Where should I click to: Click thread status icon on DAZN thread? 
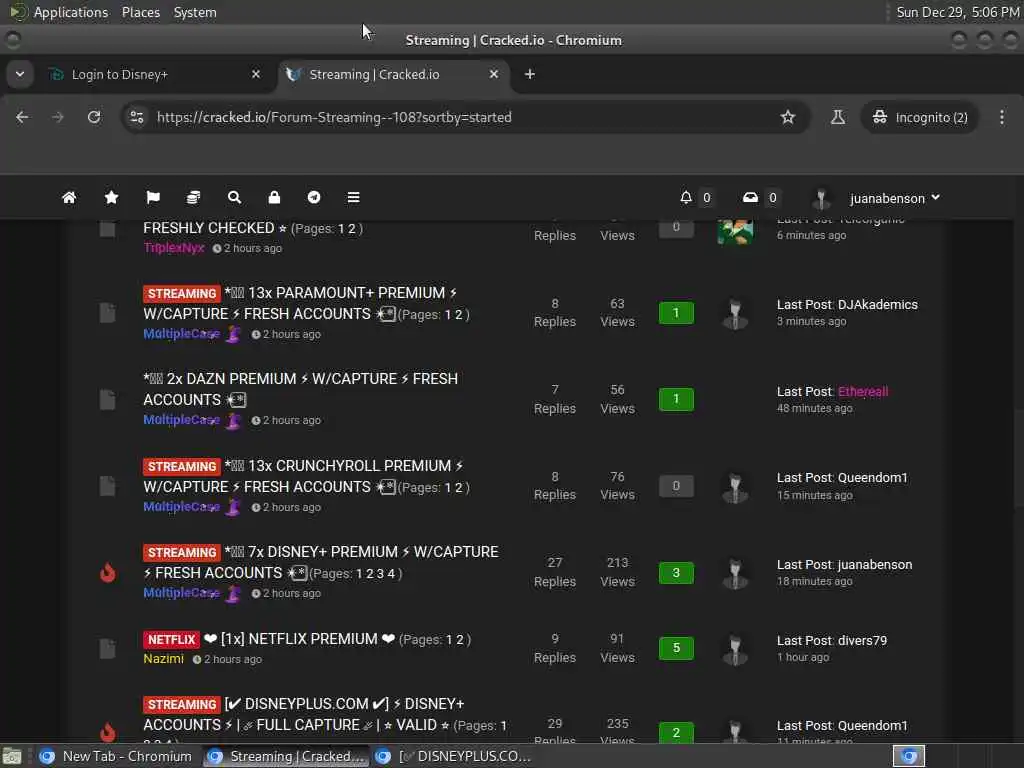[x=108, y=399]
